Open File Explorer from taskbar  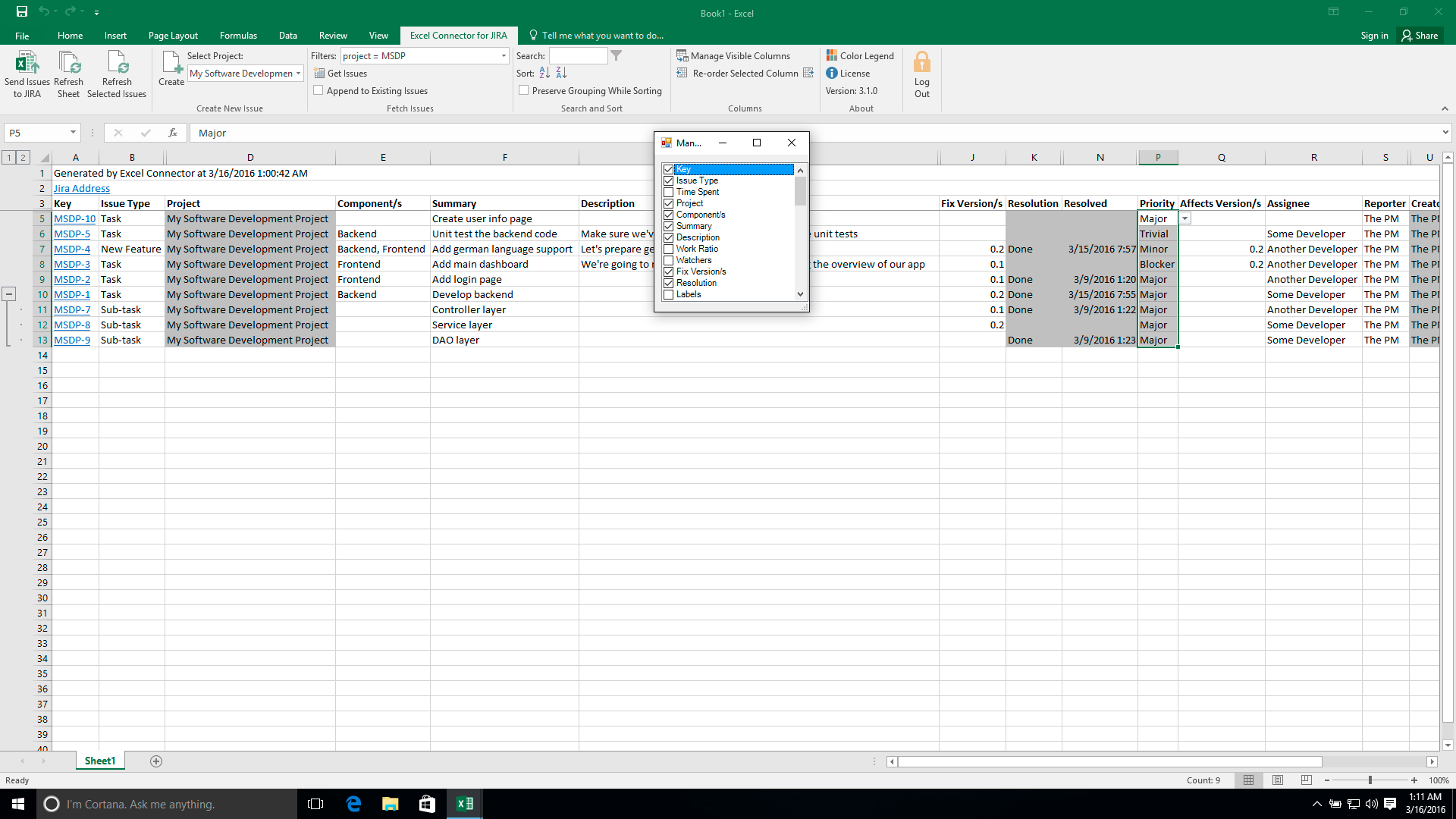click(390, 804)
